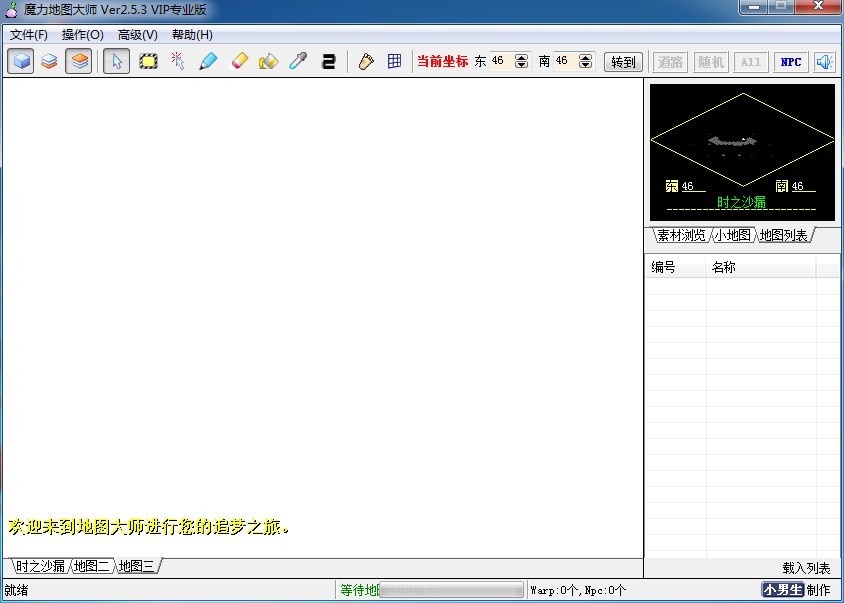The height and width of the screenshot is (603, 844).
Task: Select the eyedropper tool
Action: click(x=298, y=61)
